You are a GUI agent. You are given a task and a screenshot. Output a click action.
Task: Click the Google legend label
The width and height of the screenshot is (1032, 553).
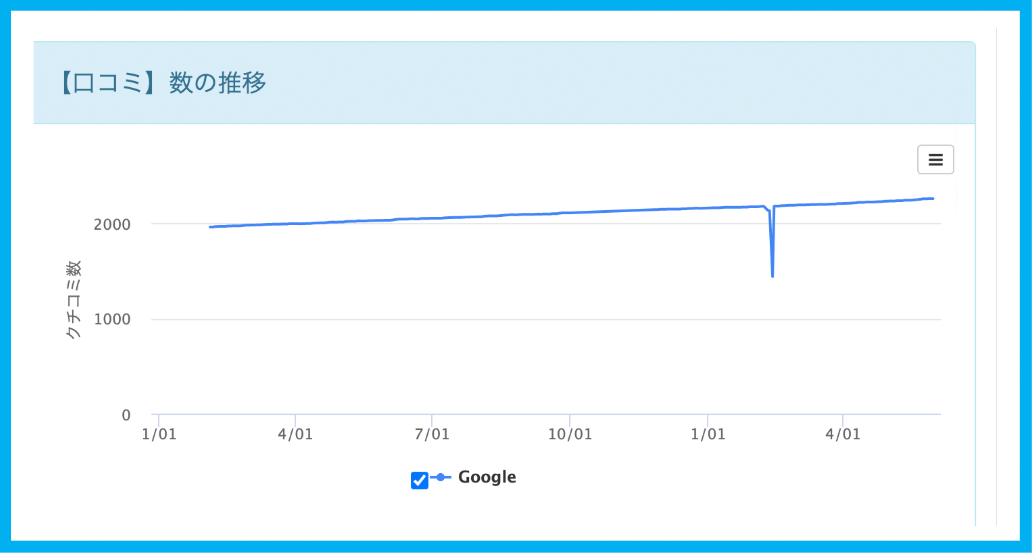point(487,477)
